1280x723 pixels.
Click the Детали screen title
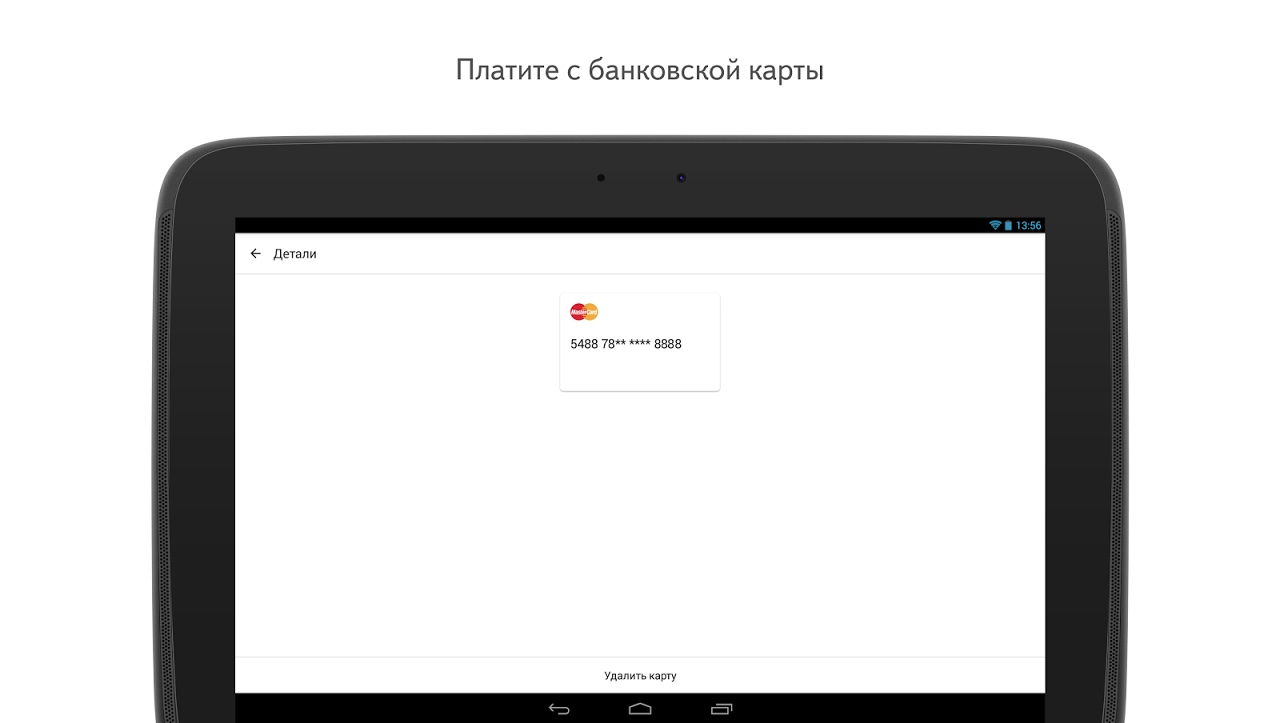[295, 254]
